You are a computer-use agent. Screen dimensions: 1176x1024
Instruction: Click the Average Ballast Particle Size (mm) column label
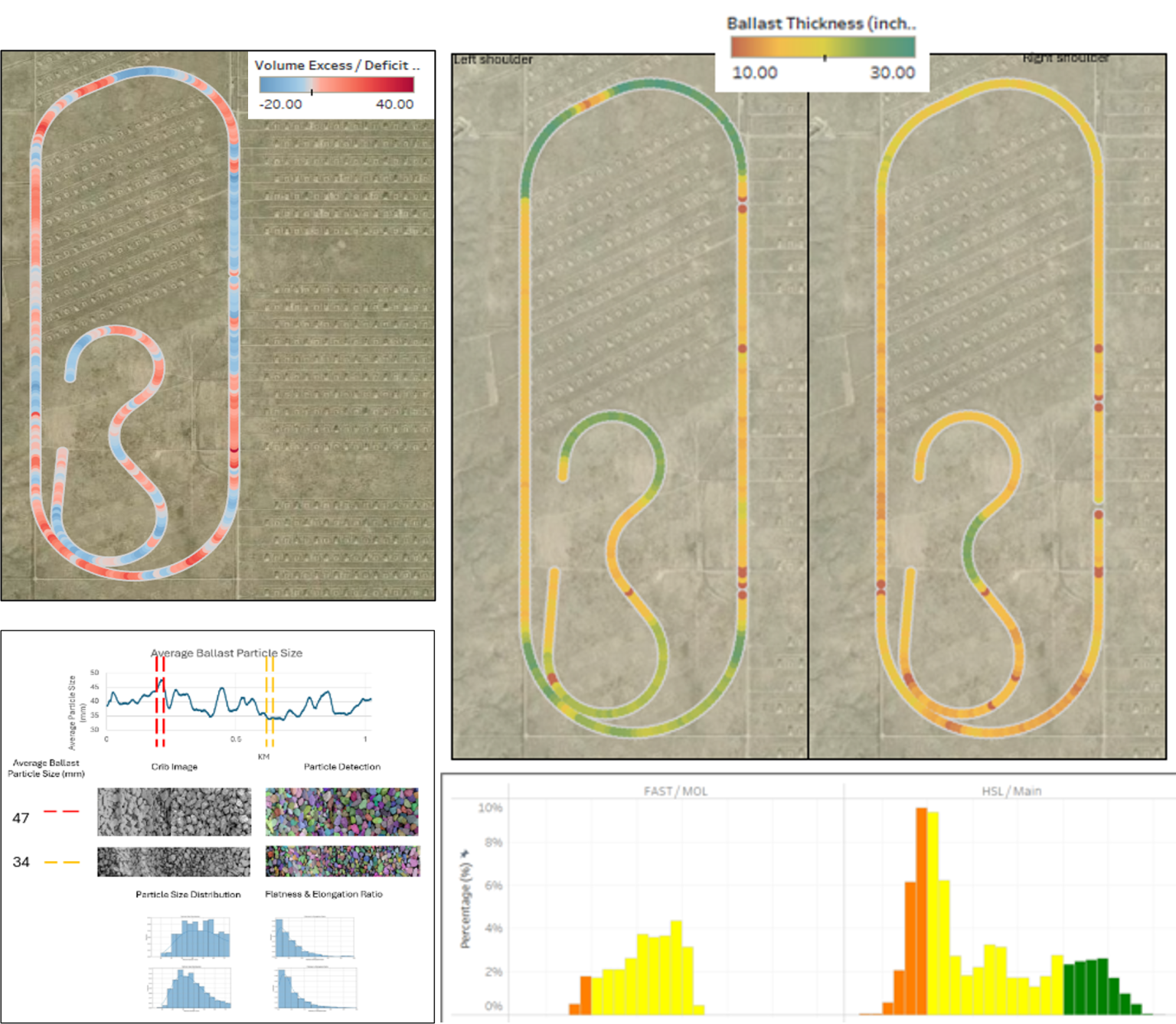(46, 768)
